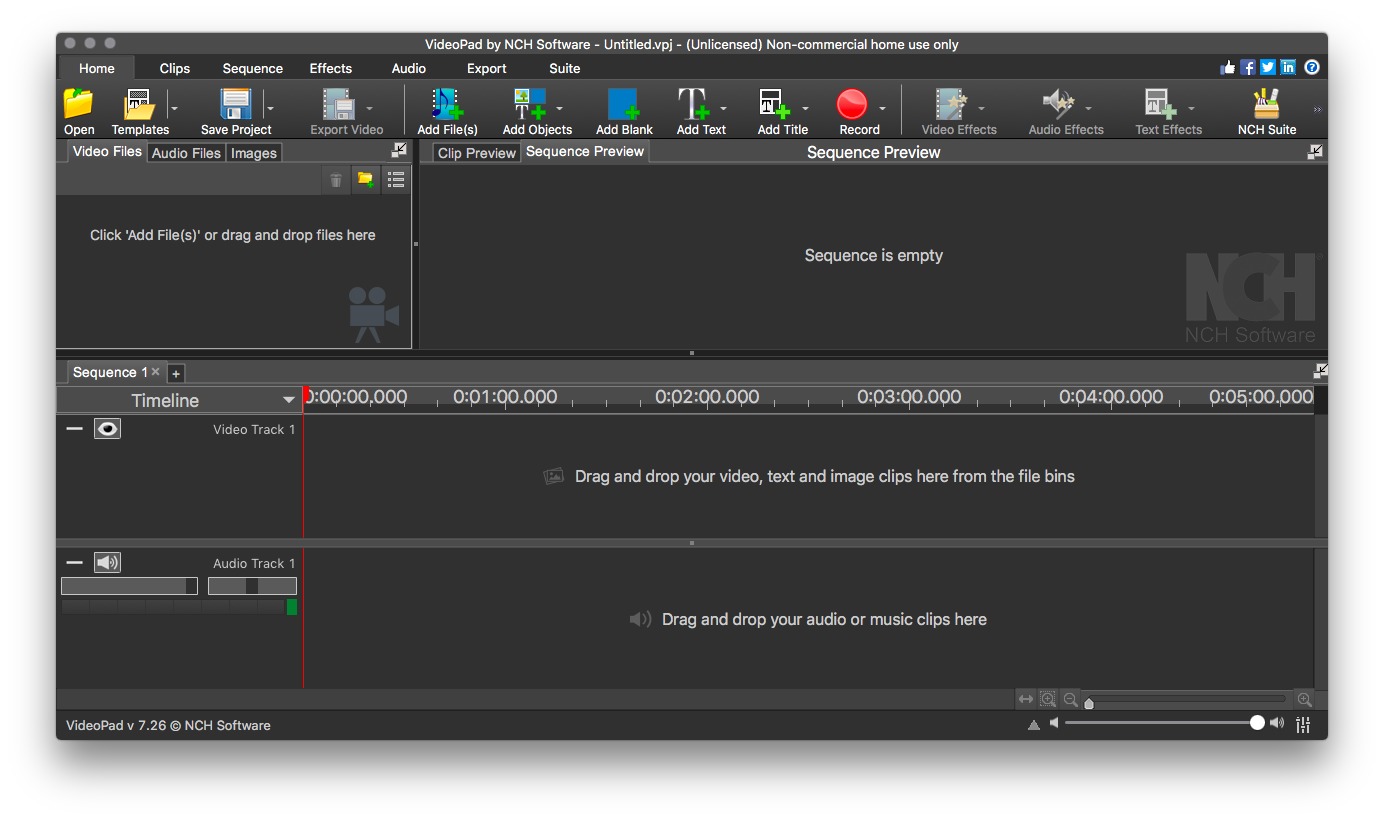
Task: Click the Open folder icon
Action: point(78,104)
